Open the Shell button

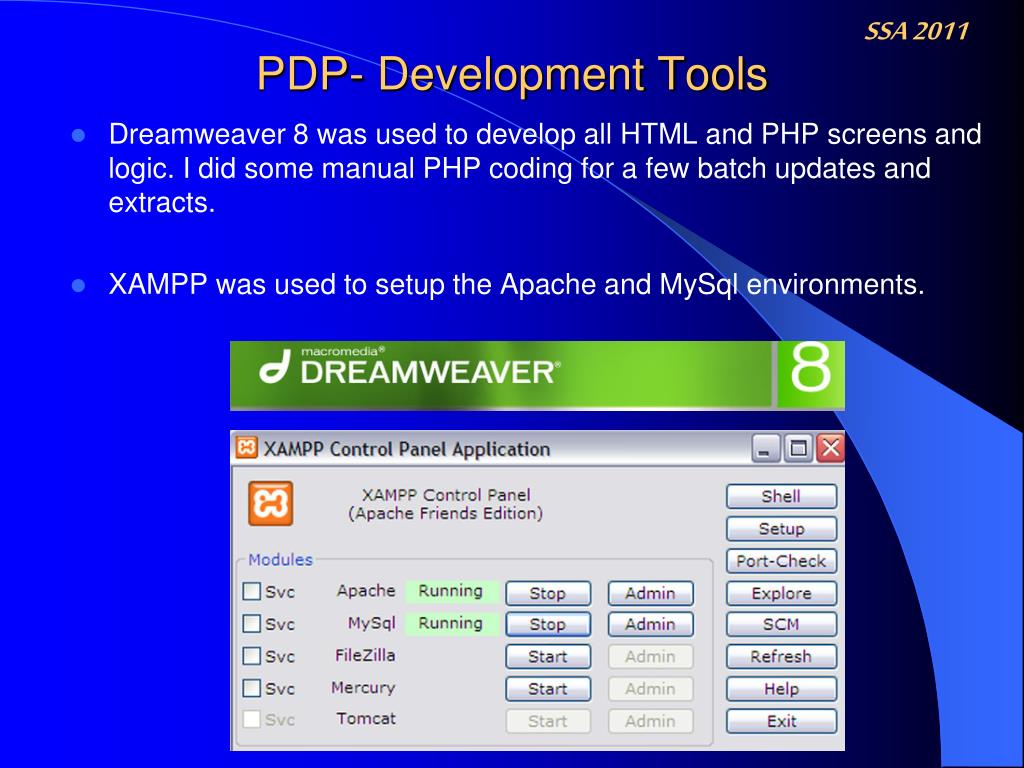[x=781, y=496]
